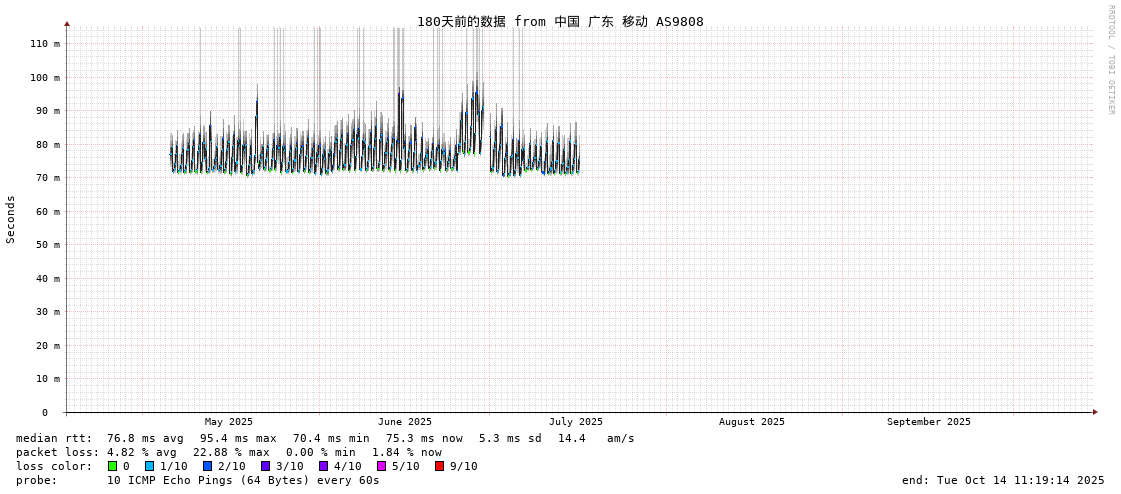Click the graph title mentioning AS9808

point(560,22)
